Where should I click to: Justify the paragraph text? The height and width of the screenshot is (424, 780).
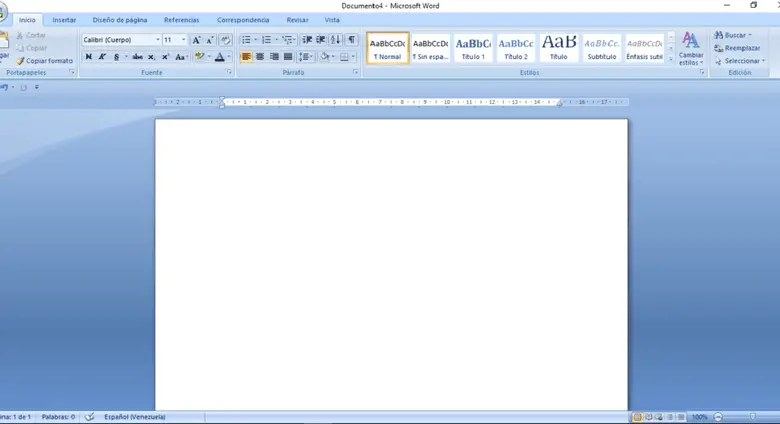pos(288,57)
